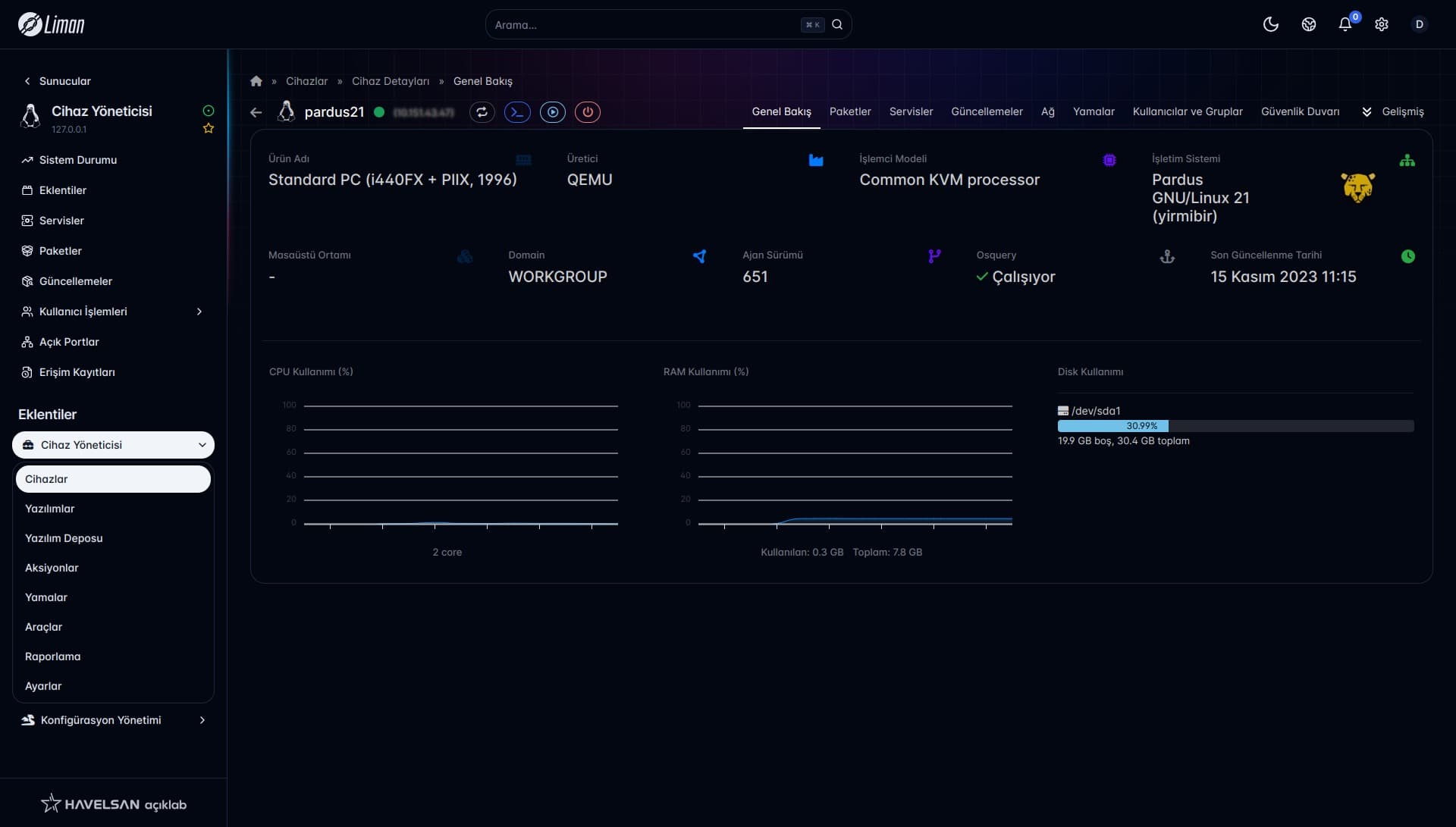This screenshot has width=1456, height=827.
Task: Click the home icon in breadcrumb
Action: point(256,81)
